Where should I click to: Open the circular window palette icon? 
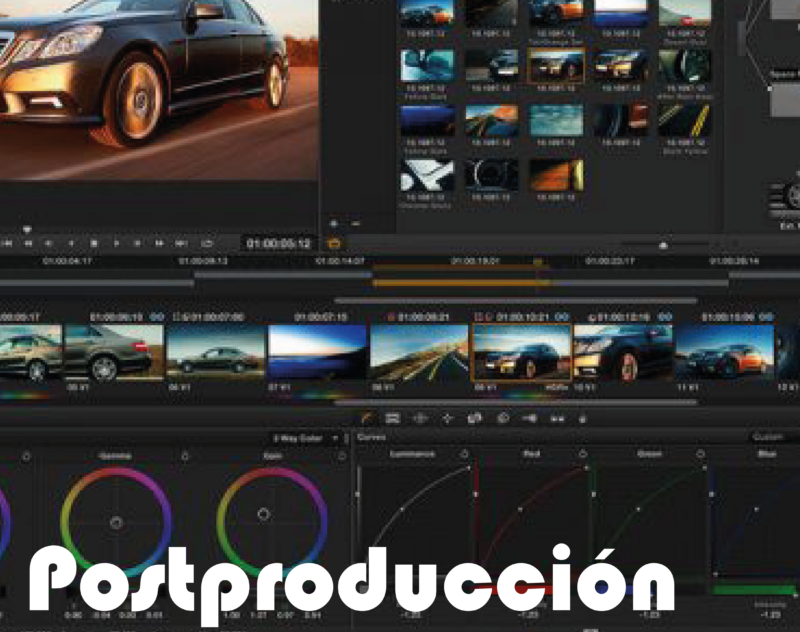point(420,419)
